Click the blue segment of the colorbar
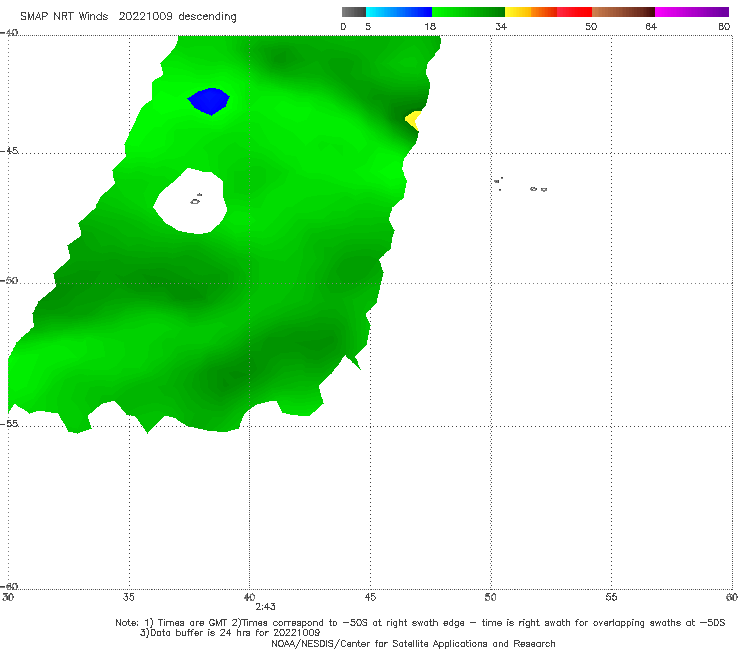Image resolution: width=740 pixels, height=650 pixels. tap(399, 12)
